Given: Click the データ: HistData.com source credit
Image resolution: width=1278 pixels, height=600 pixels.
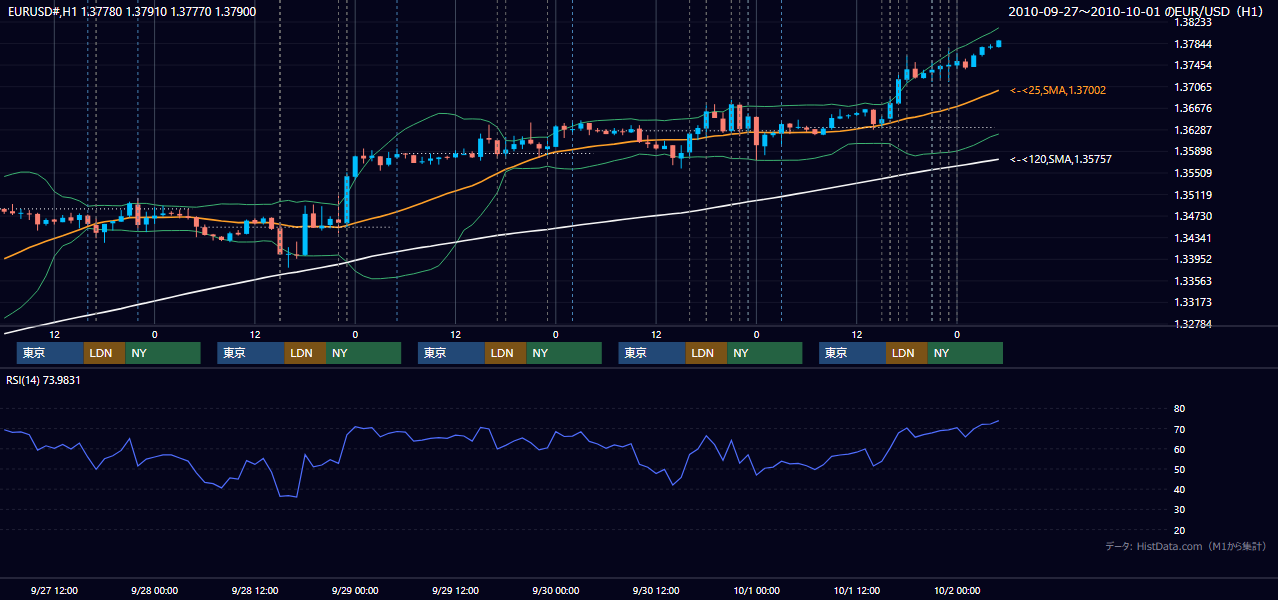Looking at the screenshot, I should pyautogui.click(x=1186, y=546).
